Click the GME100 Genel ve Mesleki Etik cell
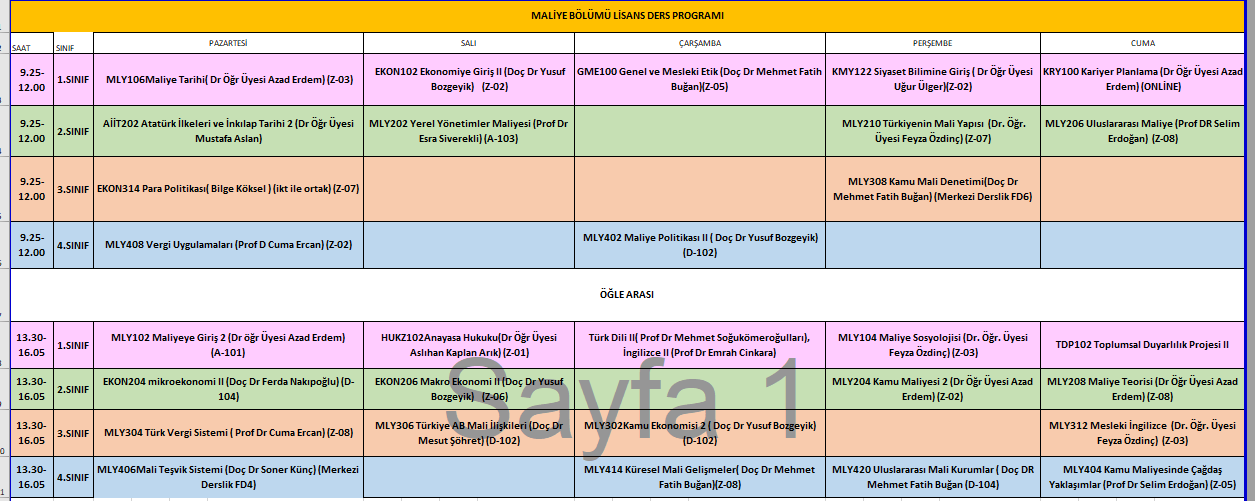The height and width of the screenshot is (501, 1255). coord(699,79)
